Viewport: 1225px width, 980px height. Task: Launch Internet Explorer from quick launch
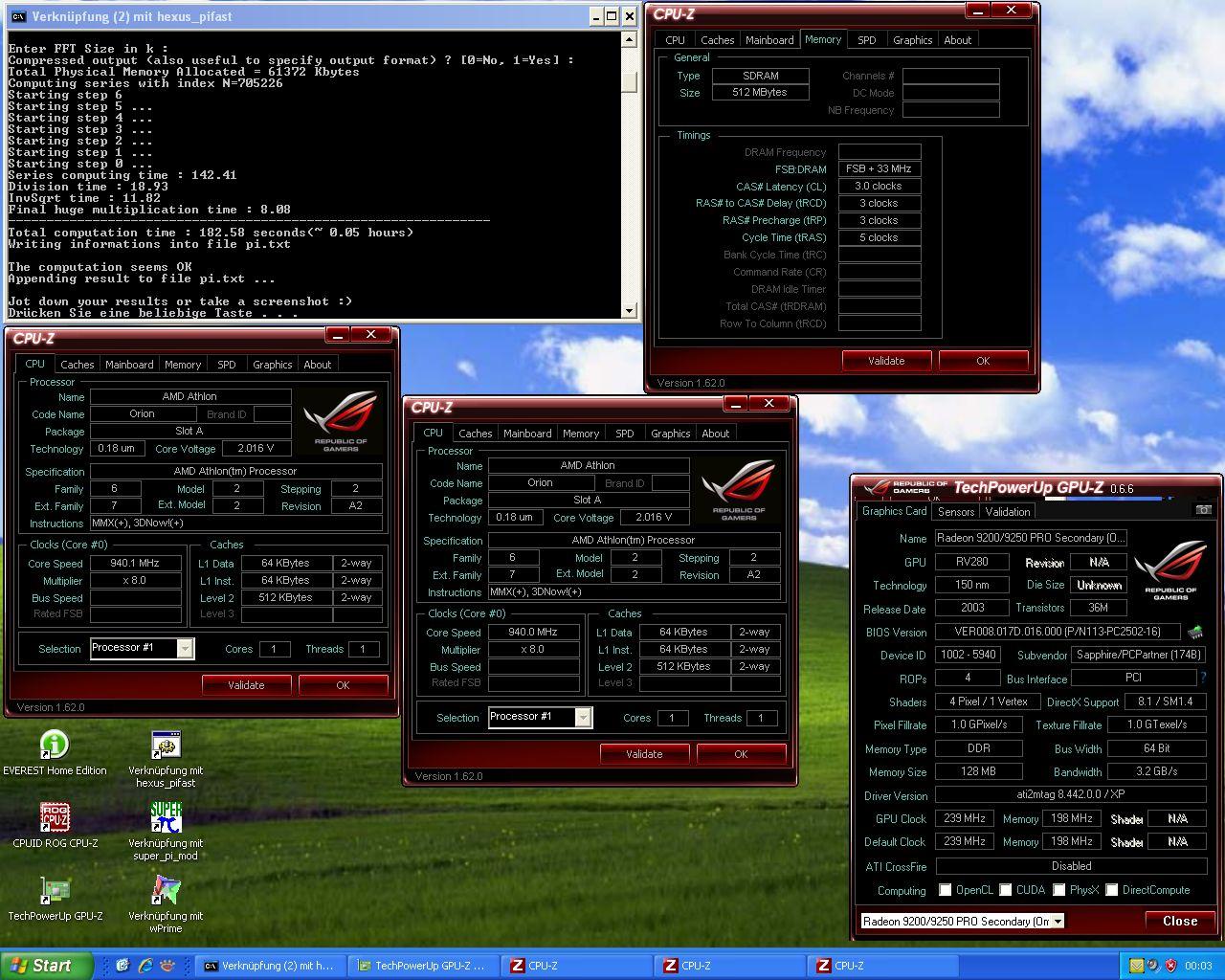coord(145,966)
